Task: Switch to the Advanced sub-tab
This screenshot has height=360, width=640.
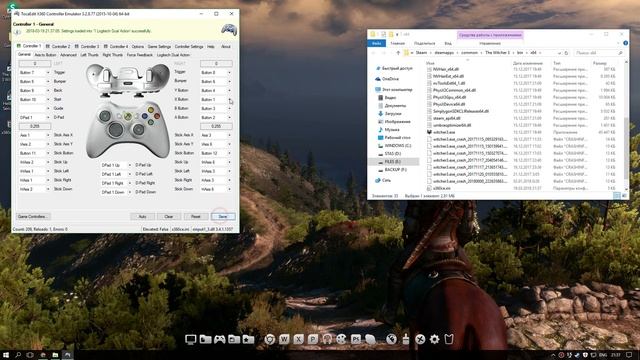Action: tap(68, 55)
